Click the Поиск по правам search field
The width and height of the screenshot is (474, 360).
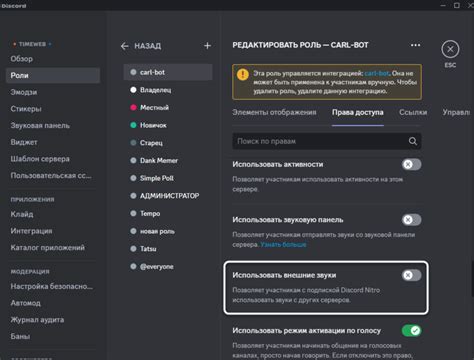pos(327,141)
